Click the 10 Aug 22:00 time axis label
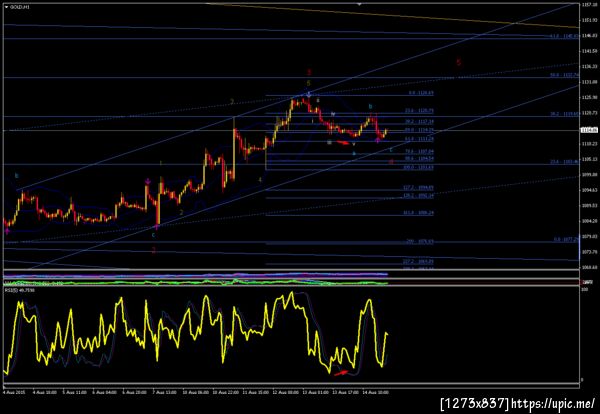600x414 pixels. 225,392
